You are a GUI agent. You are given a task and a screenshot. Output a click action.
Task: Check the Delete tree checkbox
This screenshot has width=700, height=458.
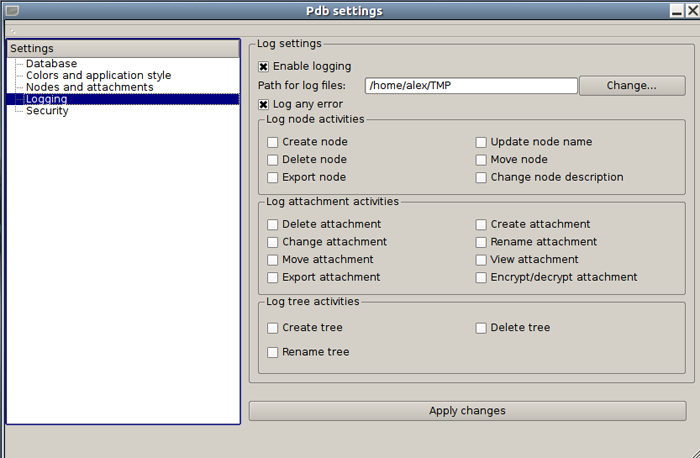coord(481,328)
